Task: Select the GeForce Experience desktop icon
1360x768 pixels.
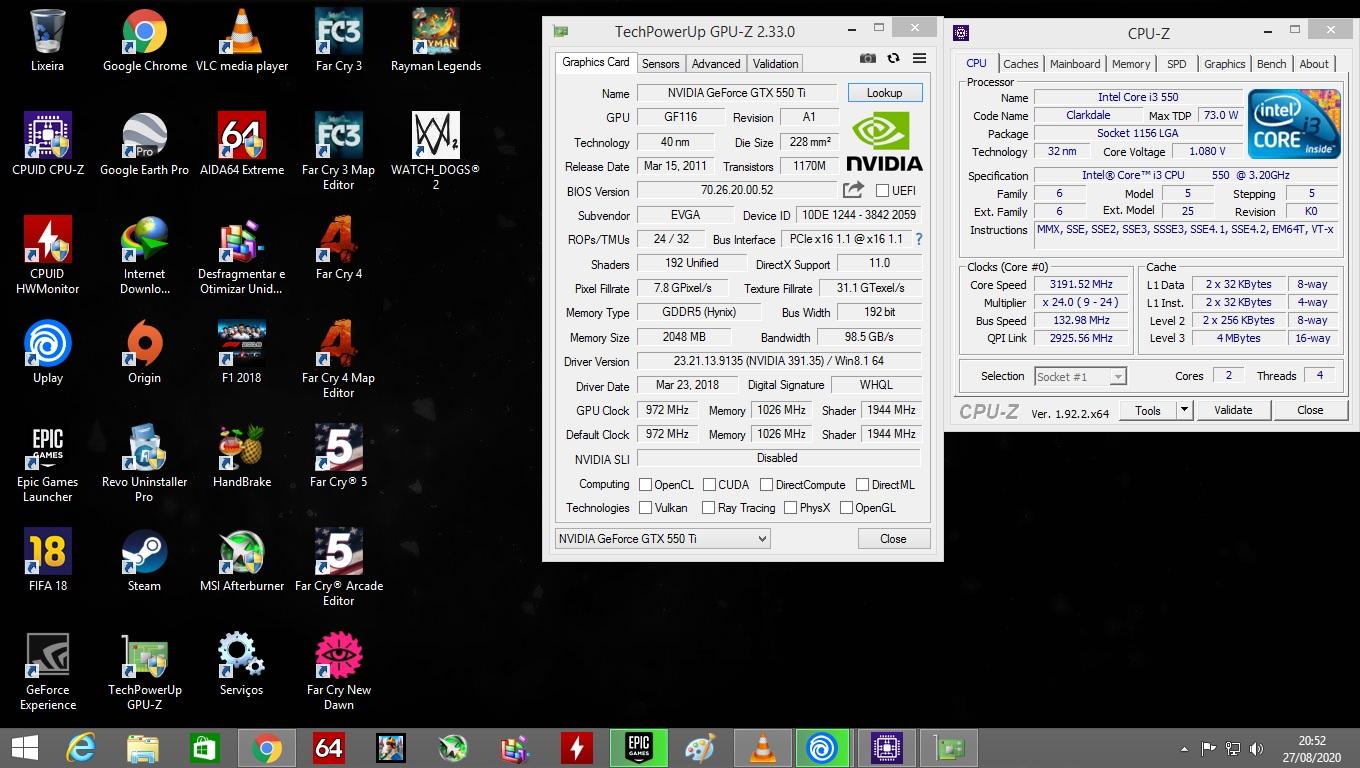Action: point(47,671)
